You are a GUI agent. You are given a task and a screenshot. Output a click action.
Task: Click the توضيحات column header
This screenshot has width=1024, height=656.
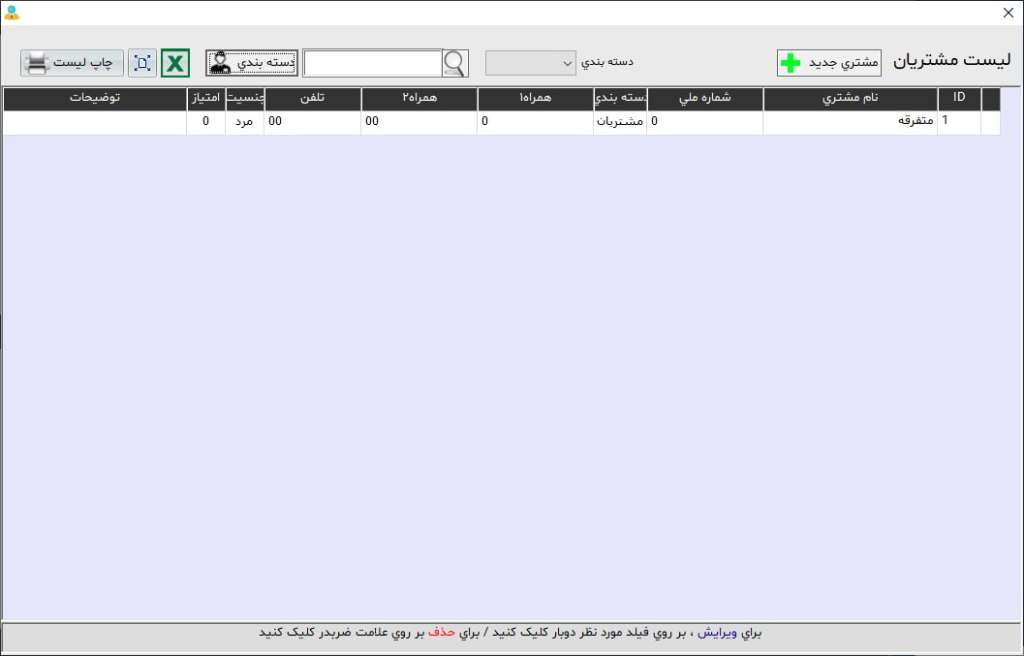[x=95, y=98]
